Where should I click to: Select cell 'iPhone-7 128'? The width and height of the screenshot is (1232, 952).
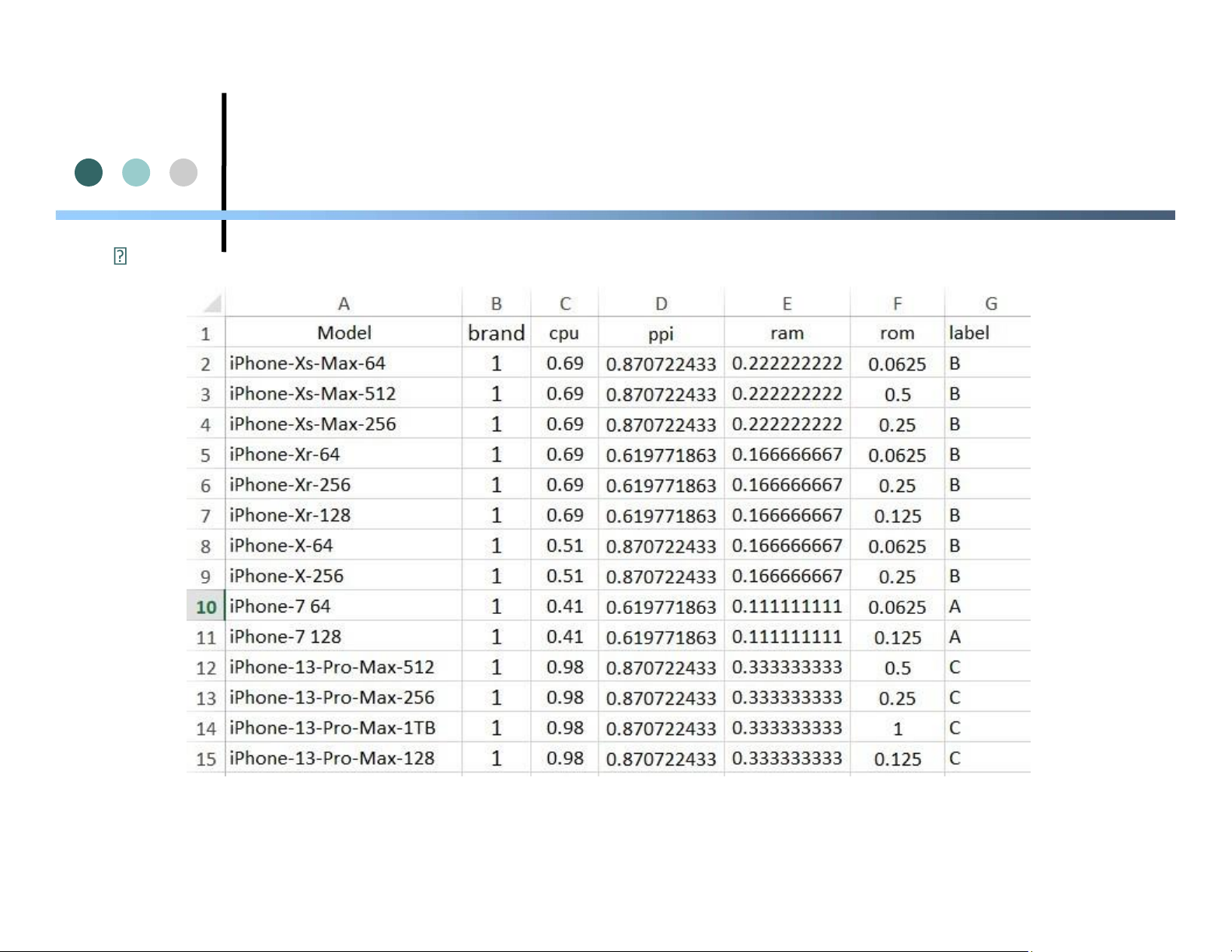pos(344,636)
